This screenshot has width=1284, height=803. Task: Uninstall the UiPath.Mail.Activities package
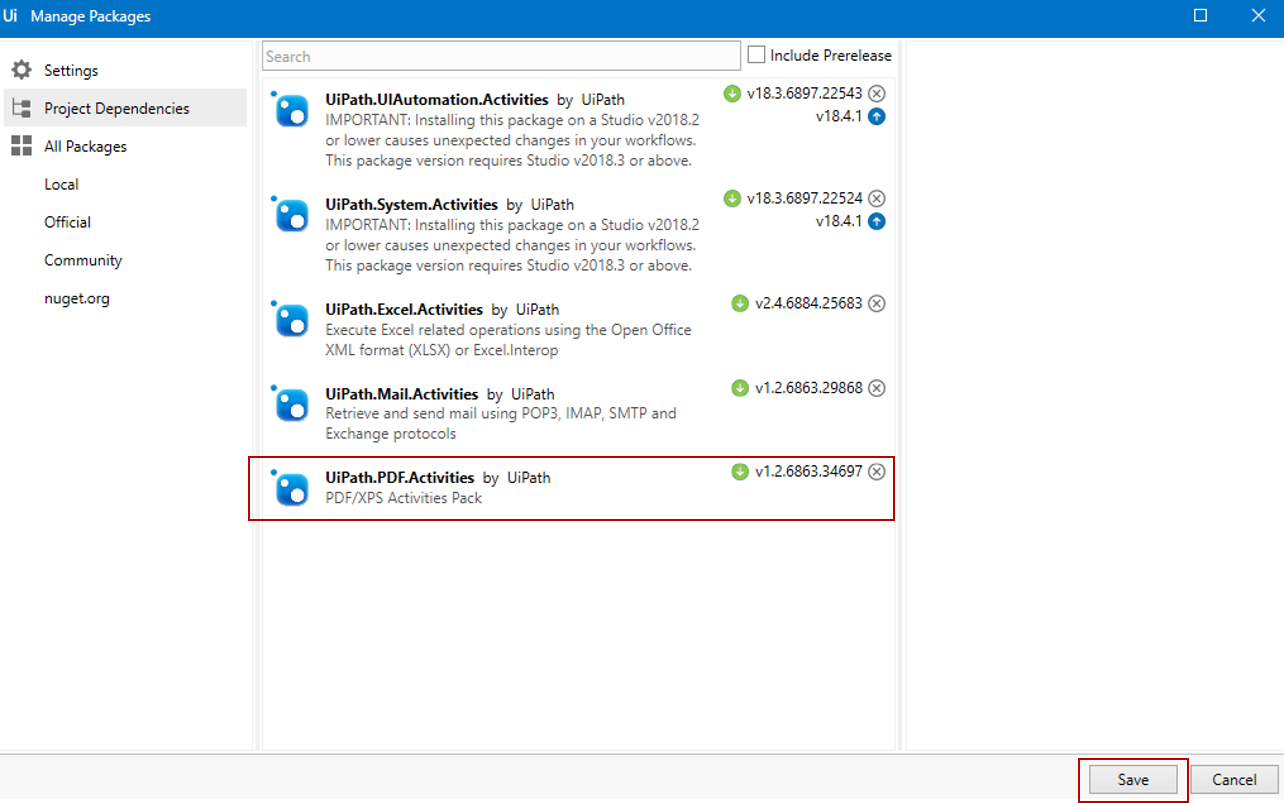(x=877, y=388)
